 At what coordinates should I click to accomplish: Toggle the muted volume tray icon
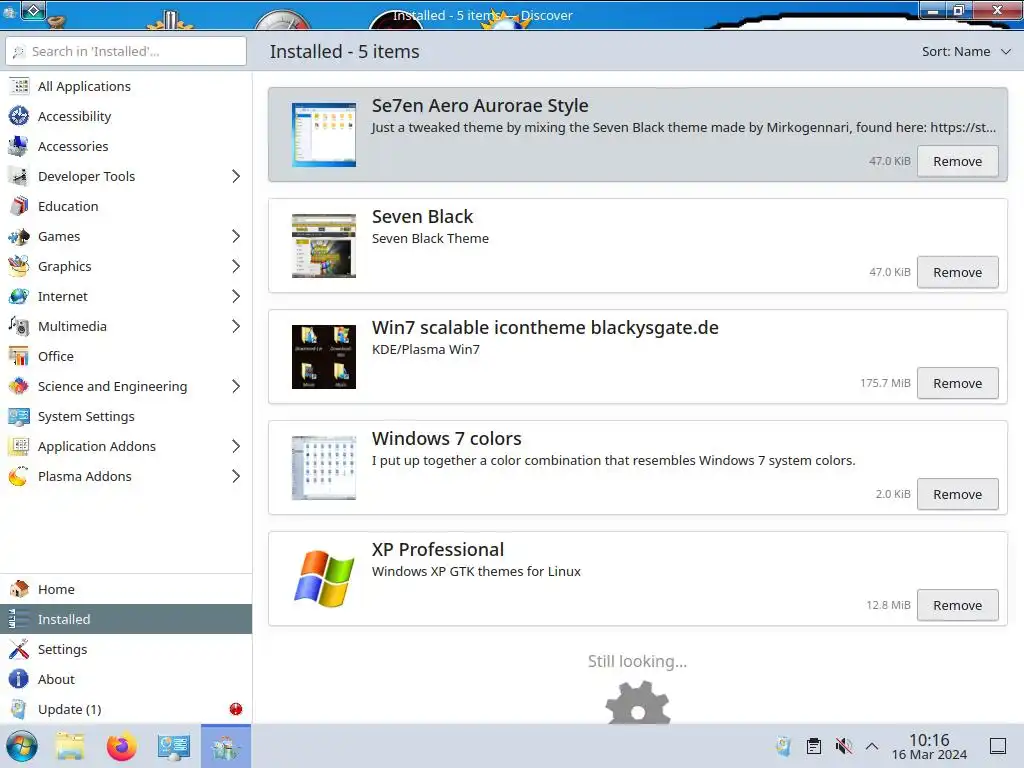[x=844, y=746]
